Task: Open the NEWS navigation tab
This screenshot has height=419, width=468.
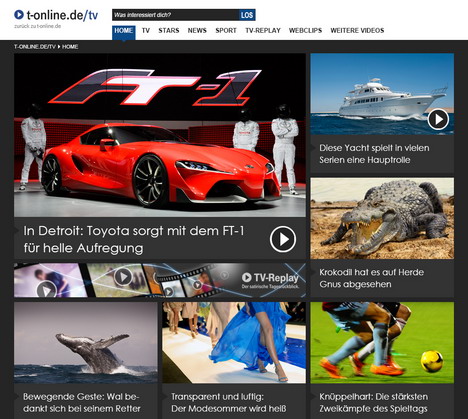Action: click(197, 31)
